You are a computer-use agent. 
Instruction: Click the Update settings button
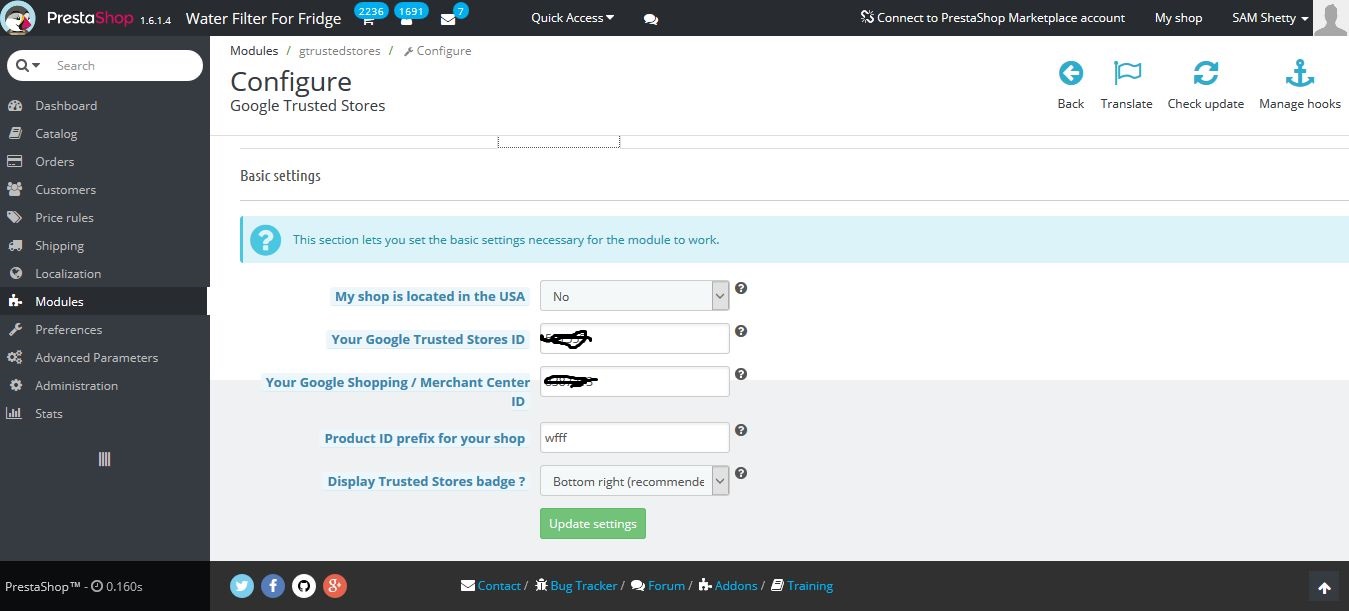click(592, 524)
